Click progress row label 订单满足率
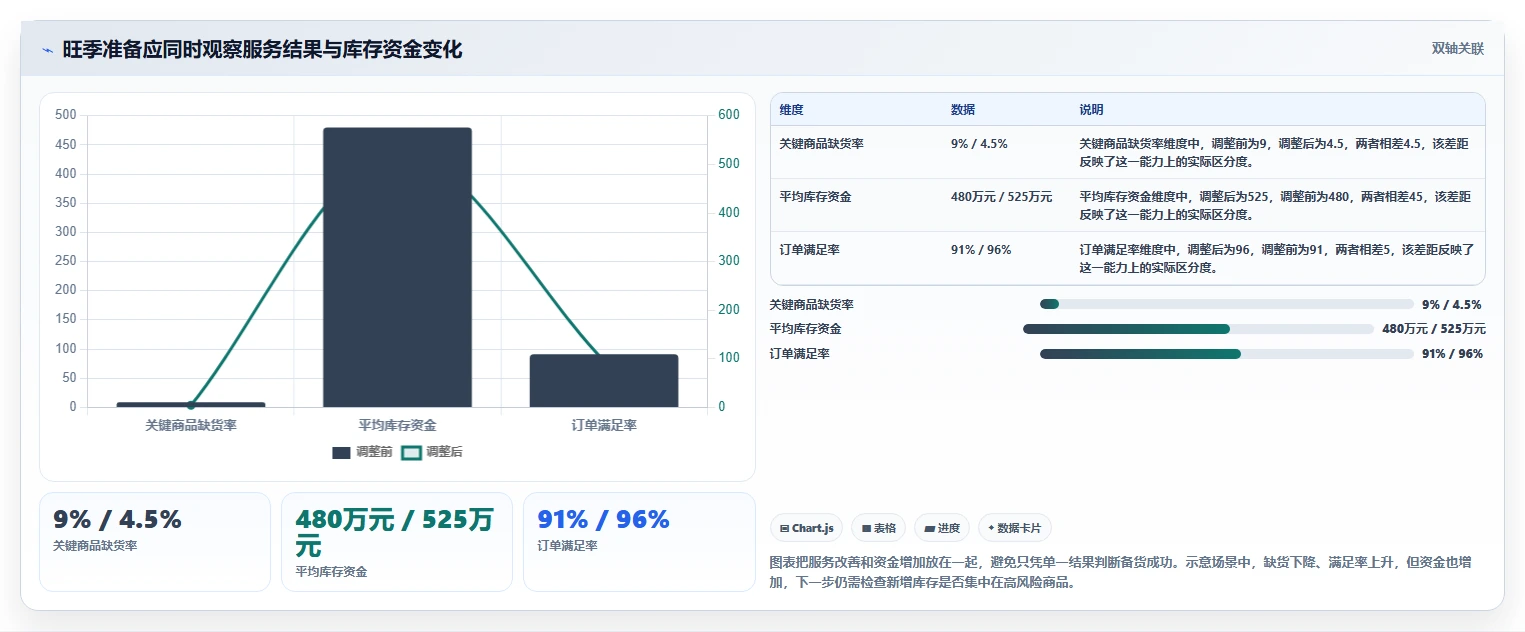Viewport: 1525px width, 632px height. [x=799, y=354]
